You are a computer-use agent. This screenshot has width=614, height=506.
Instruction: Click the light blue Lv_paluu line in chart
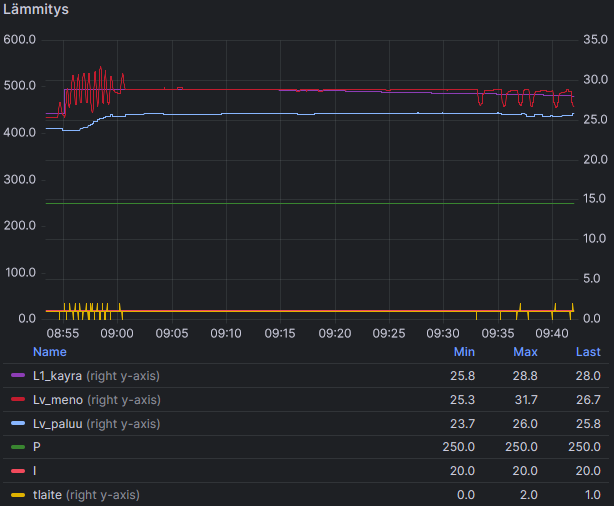(309, 114)
